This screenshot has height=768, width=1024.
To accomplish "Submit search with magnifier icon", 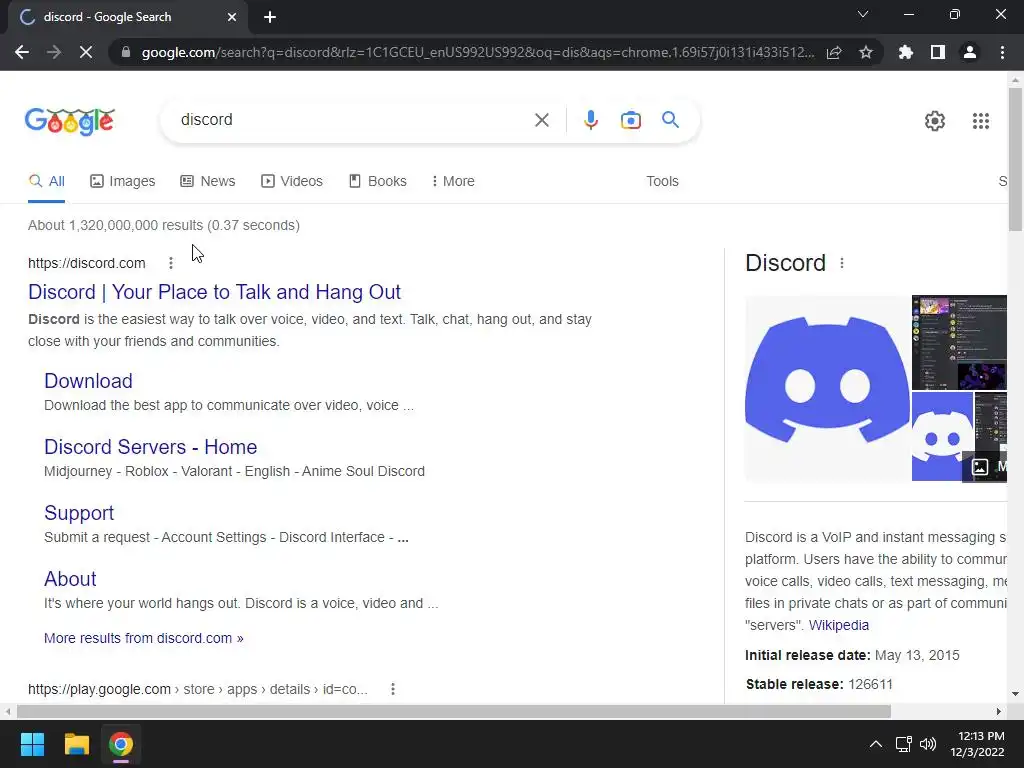I will [x=670, y=120].
